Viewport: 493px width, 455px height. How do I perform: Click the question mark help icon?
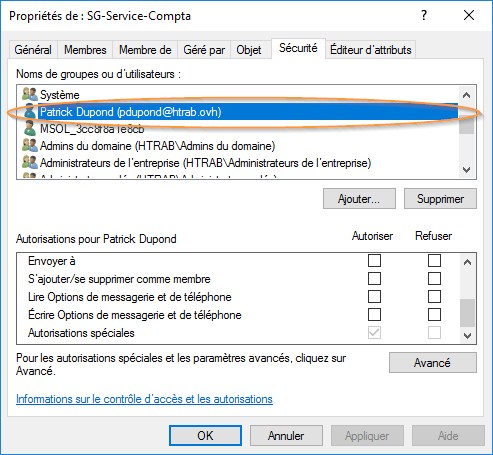424,15
